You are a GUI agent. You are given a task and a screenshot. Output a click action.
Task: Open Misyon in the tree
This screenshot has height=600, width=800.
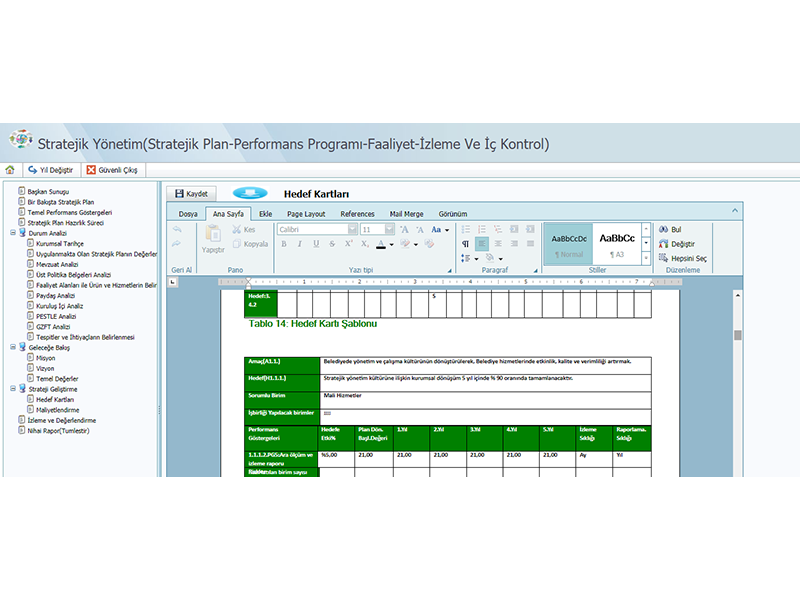(x=45, y=358)
